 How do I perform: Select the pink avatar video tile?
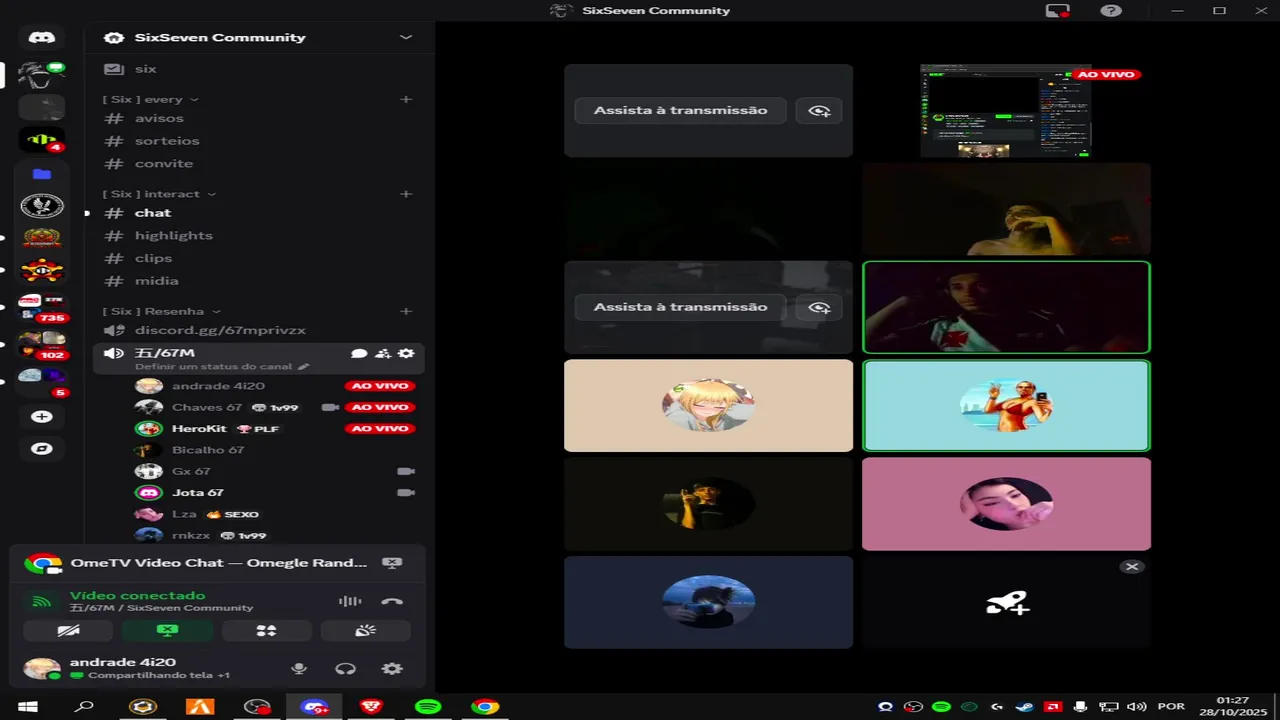point(1007,504)
